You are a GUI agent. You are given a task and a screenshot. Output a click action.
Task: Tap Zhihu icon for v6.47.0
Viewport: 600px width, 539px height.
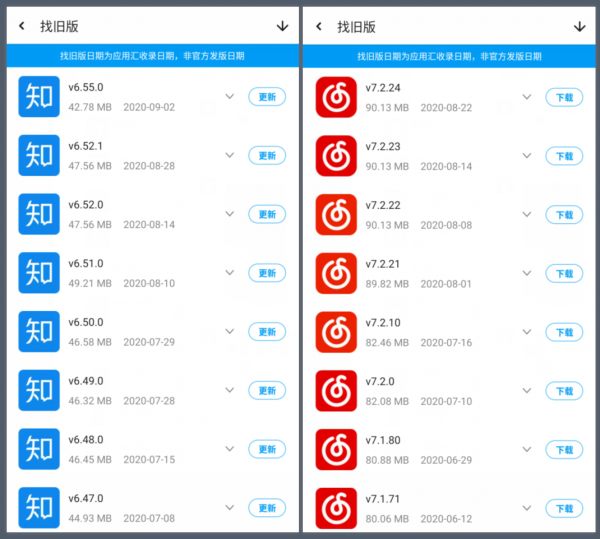[x=39, y=508]
